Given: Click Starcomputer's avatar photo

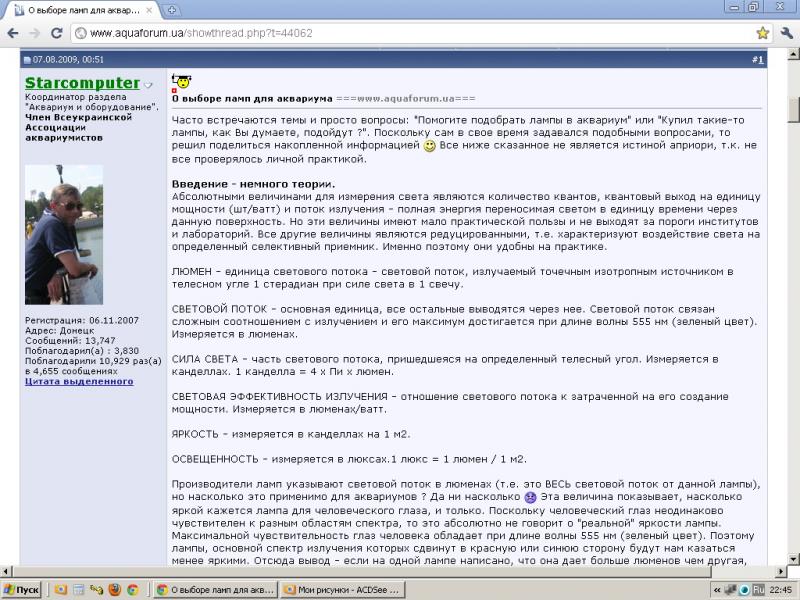Looking at the screenshot, I should coord(64,235).
